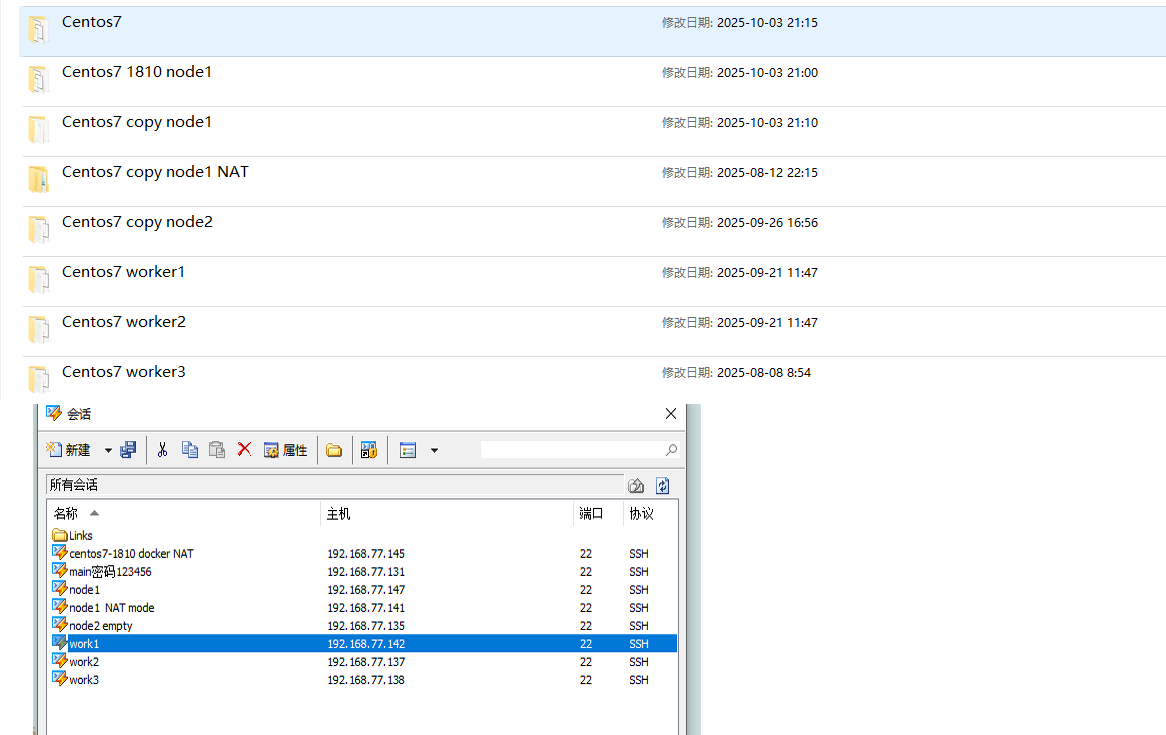This screenshot has width=1166, height=735.
Task: Click the refresh sessions icon
Action: click(x=662, y=486)
